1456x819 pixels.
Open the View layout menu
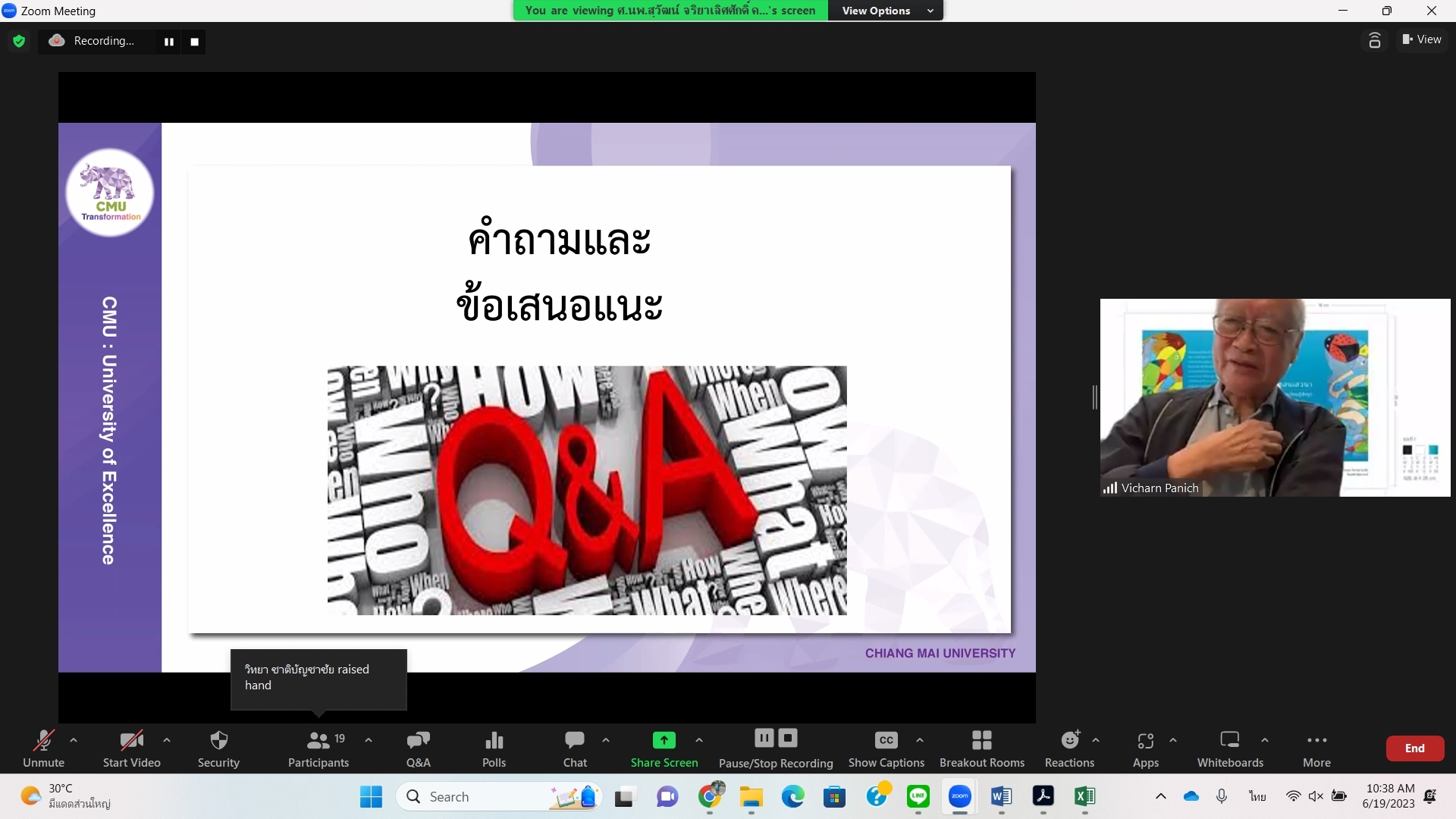click(1422, 39)
